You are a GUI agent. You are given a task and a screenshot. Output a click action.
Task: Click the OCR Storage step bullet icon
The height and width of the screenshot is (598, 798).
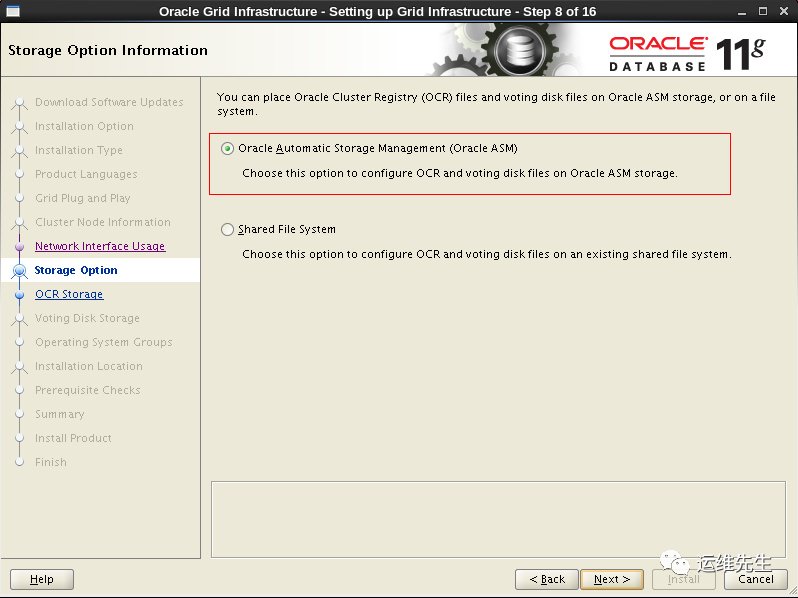(19, 295)
